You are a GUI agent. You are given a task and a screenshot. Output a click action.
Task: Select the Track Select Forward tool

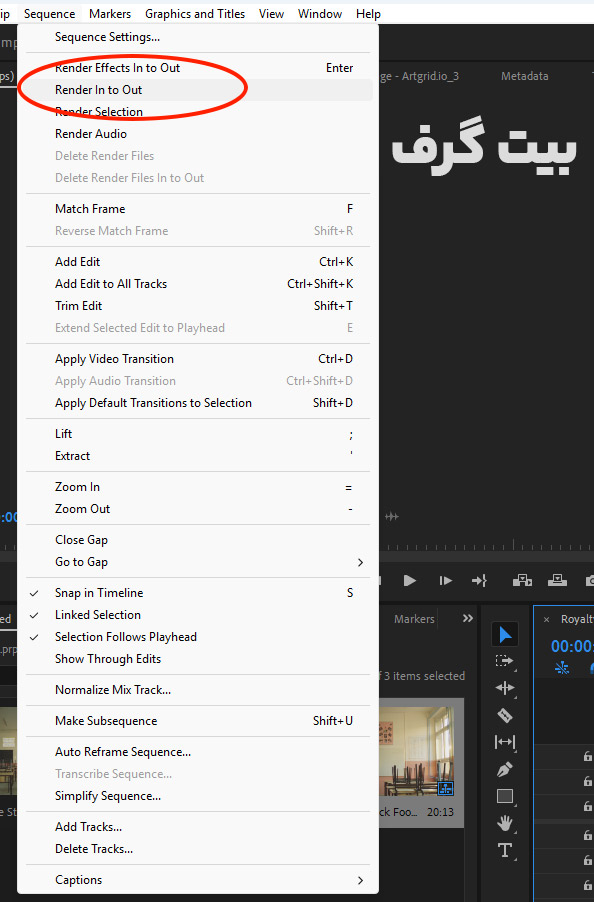click(x=505, y=661)
